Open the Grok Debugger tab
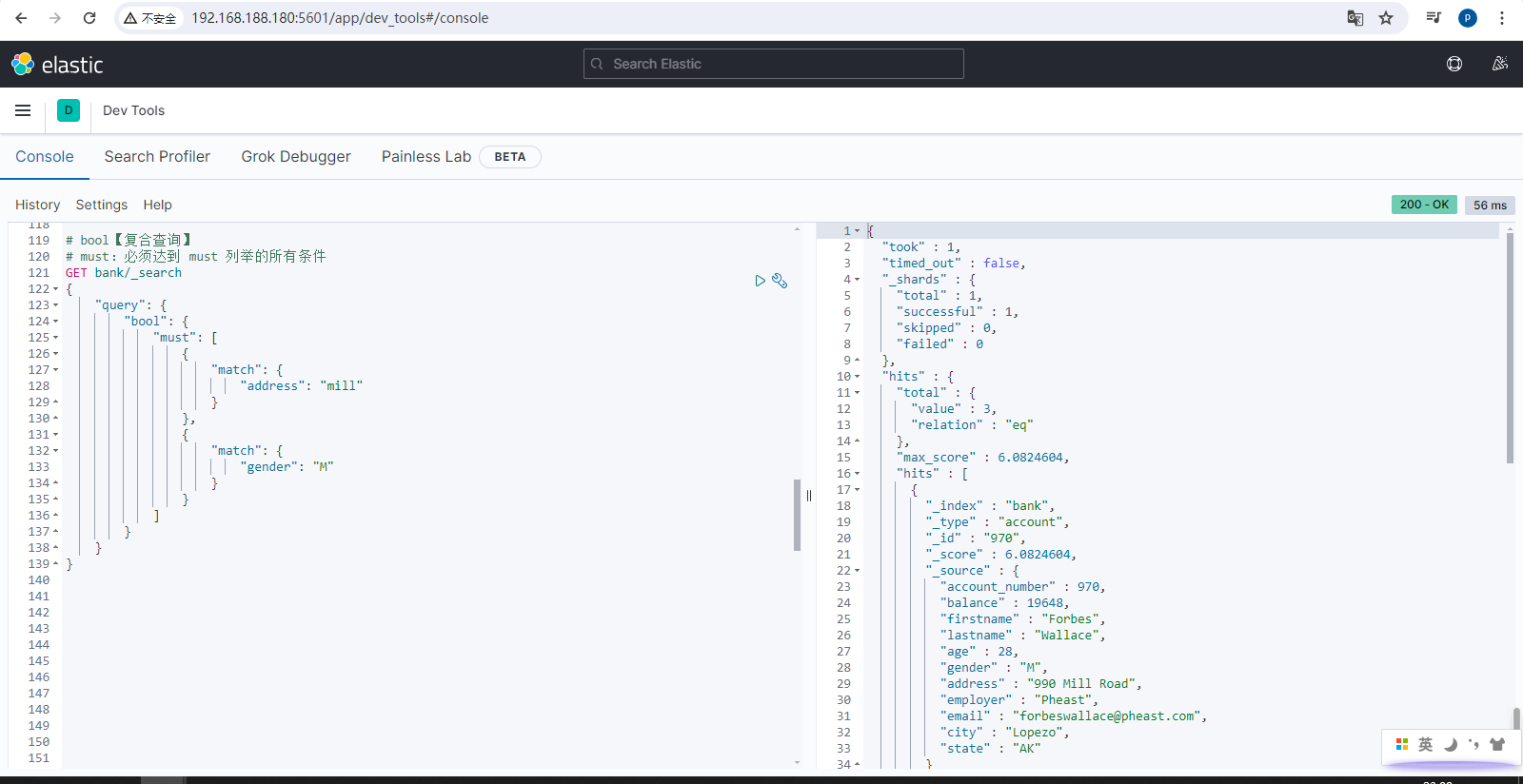The width and height of the screenshot is (1523, 784). 296,157
